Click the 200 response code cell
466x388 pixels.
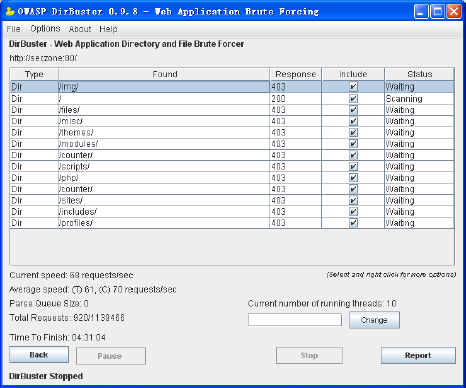pos(295,99)
